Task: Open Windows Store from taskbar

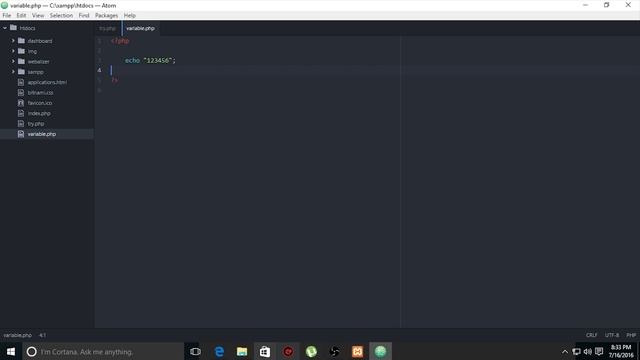Action: pos(265,351)
